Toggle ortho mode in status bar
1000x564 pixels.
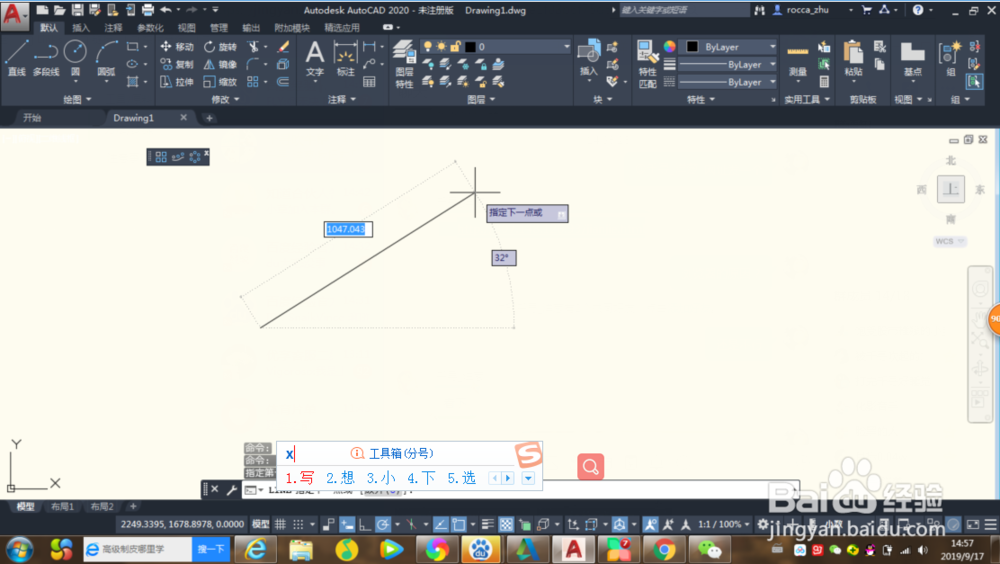[365, 524]
